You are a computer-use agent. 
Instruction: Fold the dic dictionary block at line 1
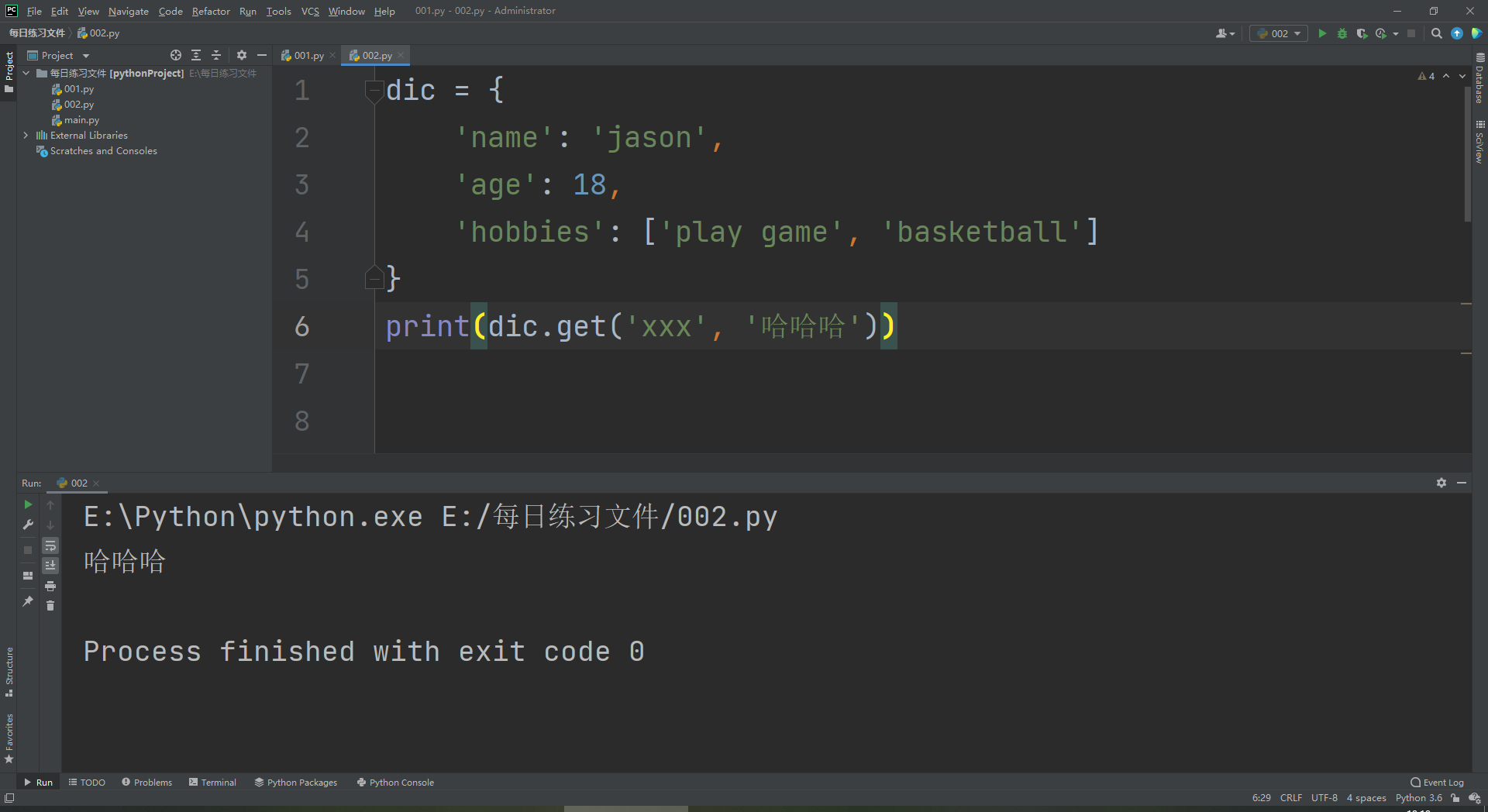374,91
